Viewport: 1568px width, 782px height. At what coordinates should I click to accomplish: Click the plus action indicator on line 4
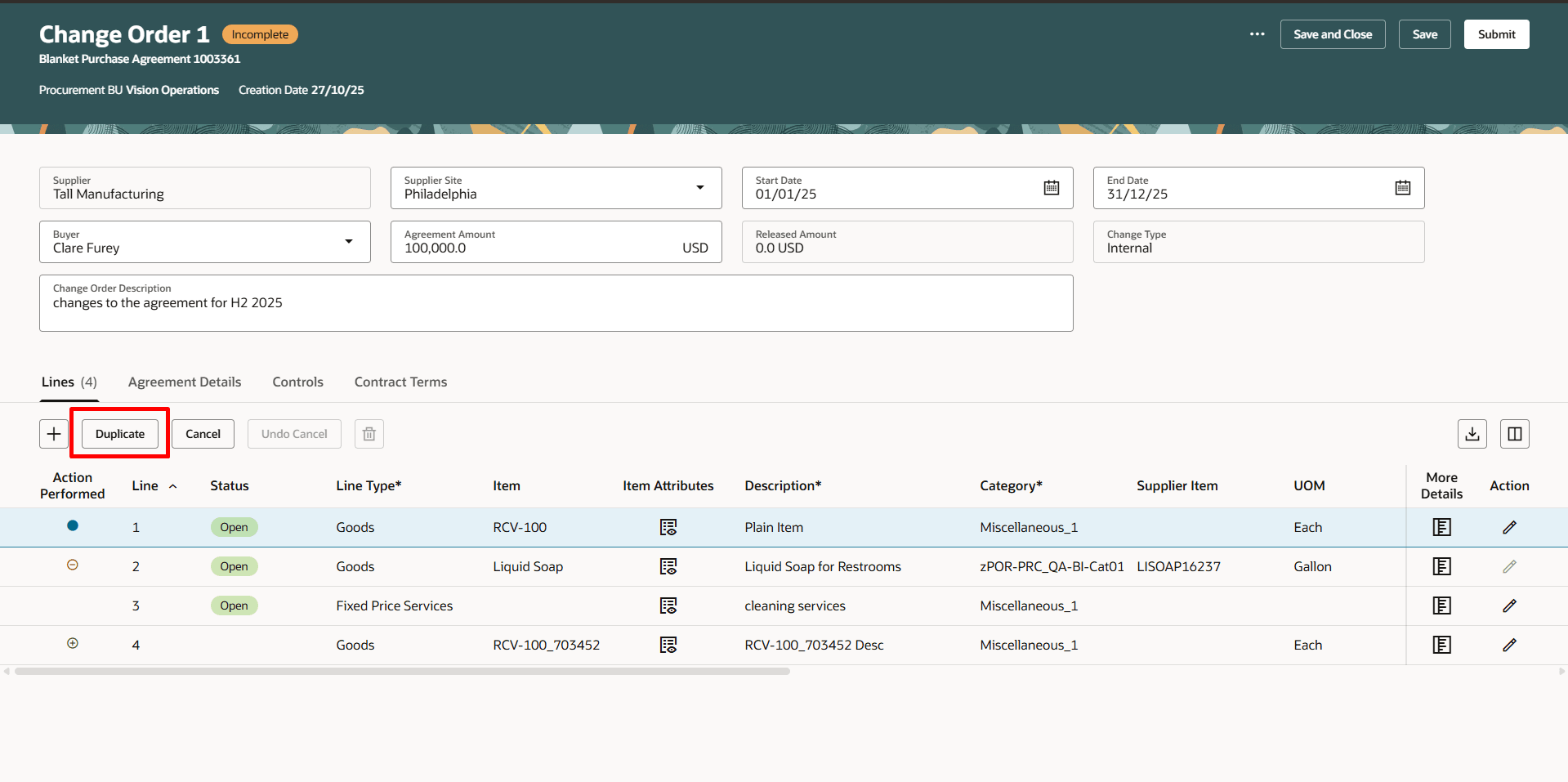73,643
